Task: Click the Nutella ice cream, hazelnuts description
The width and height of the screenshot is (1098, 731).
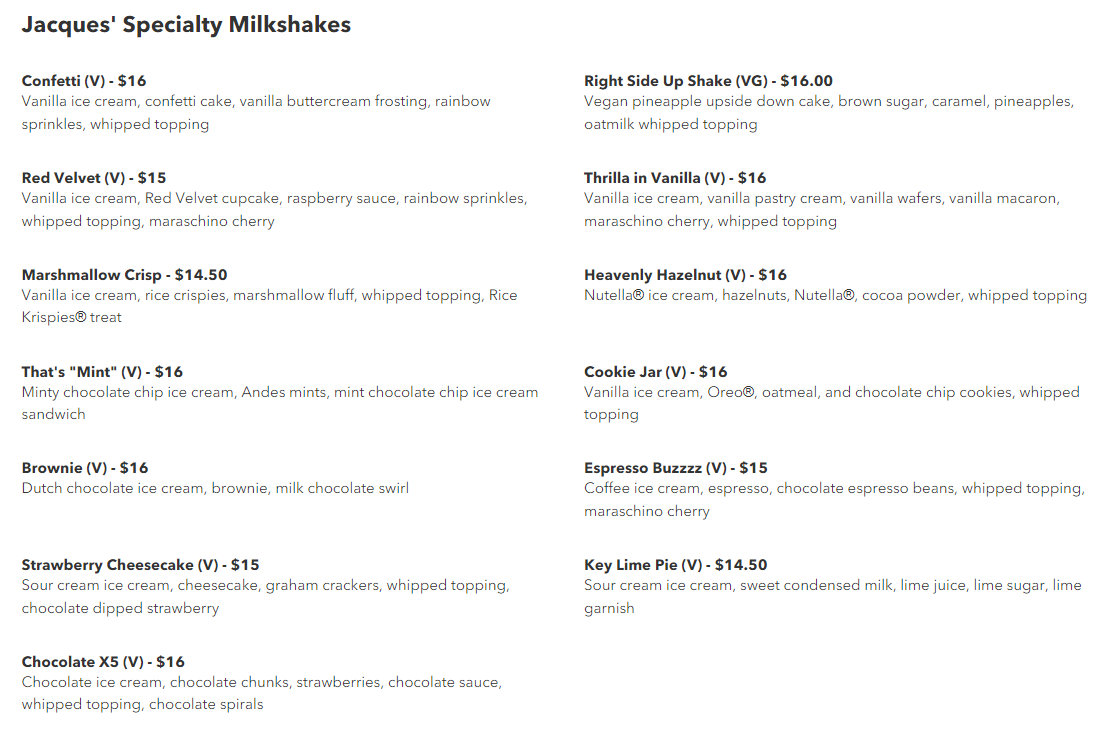Action: click(835, 295)
